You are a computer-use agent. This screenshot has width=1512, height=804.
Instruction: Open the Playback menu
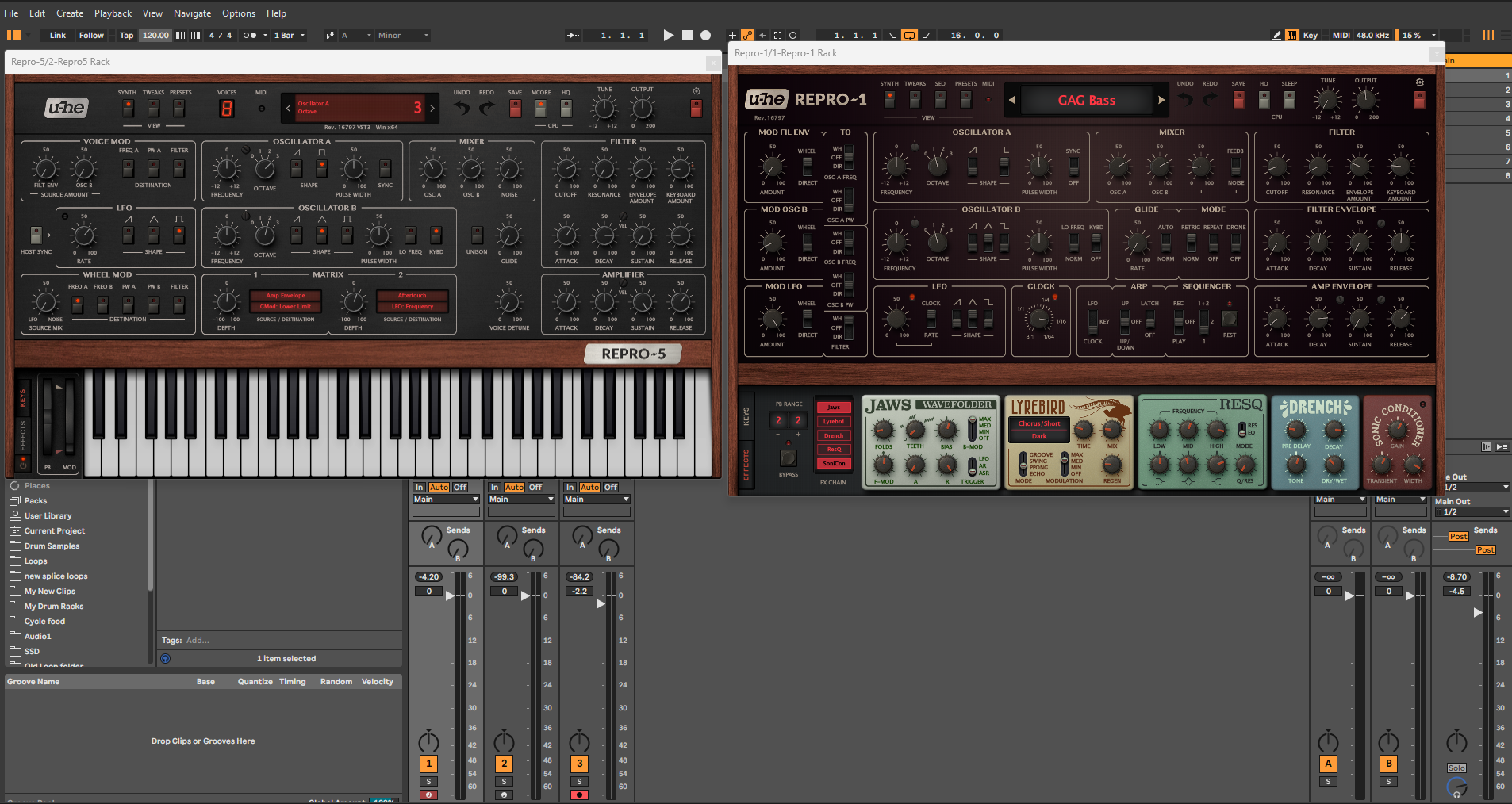[113, 13]
